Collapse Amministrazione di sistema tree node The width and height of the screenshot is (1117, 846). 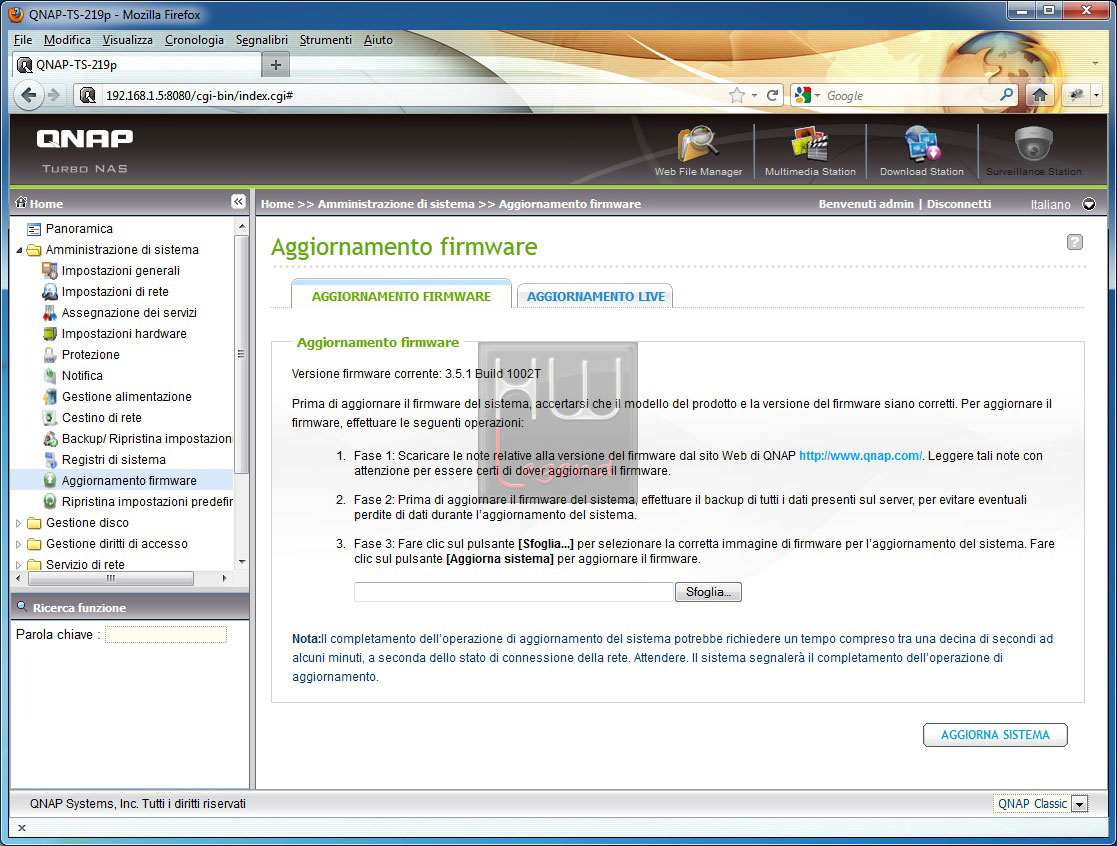coord(19,250)
